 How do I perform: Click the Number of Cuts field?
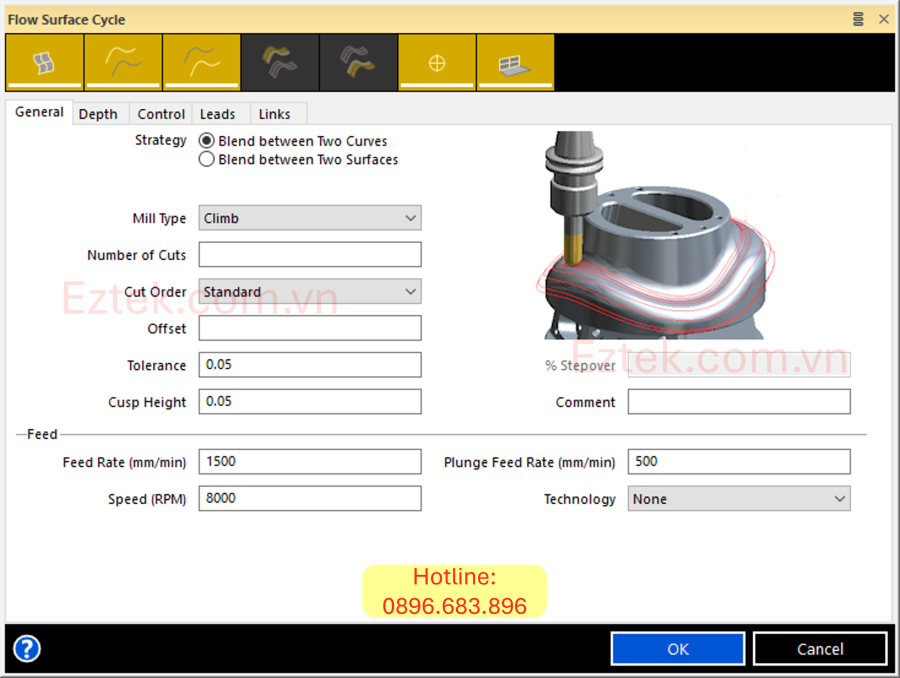pos(310,255)
